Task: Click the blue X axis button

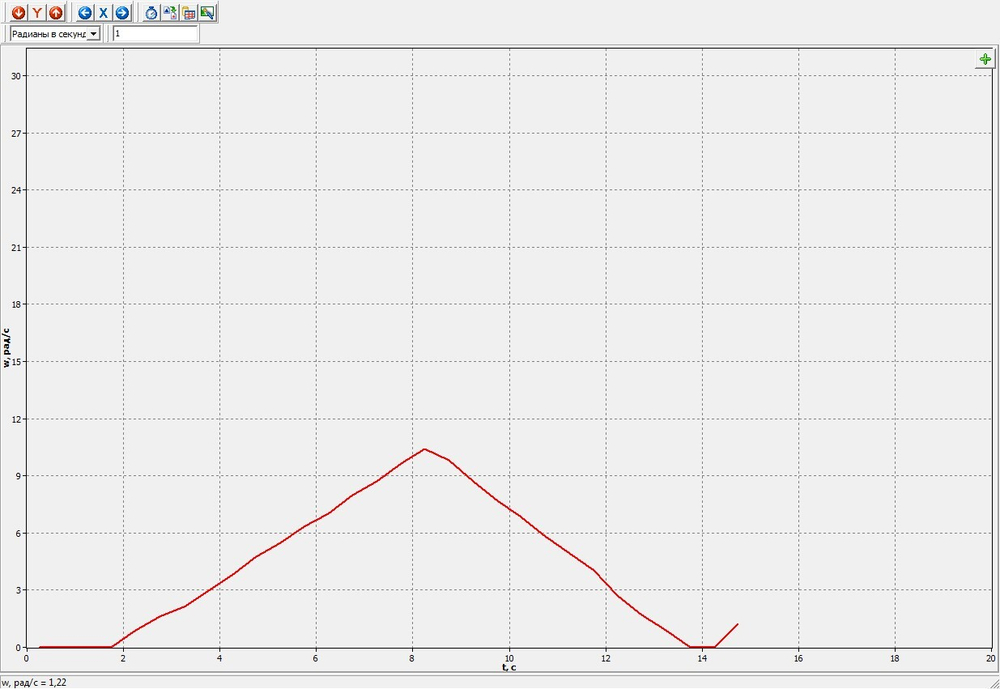Action: pyautogui.click(x=103, y=12)
